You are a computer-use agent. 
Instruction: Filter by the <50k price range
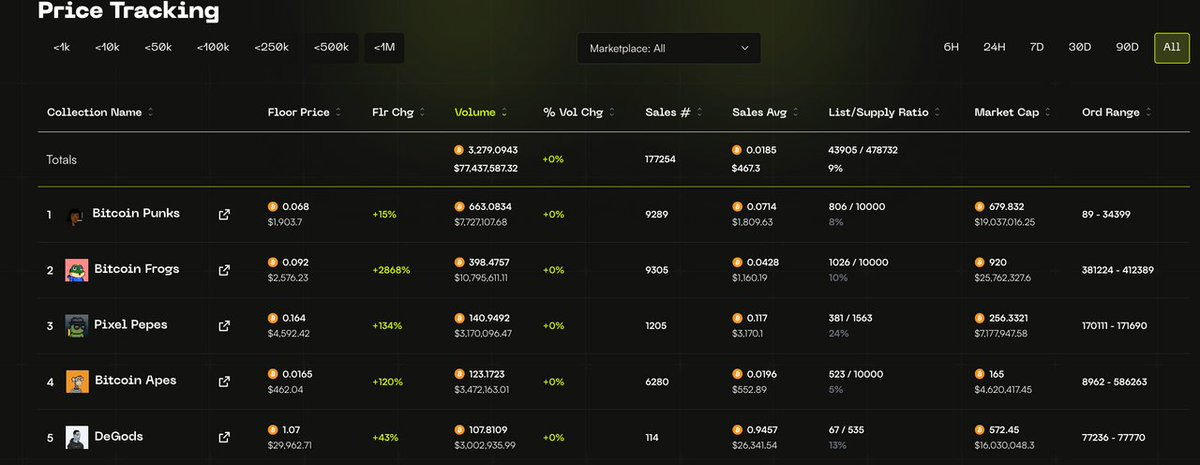pos(158,47)
